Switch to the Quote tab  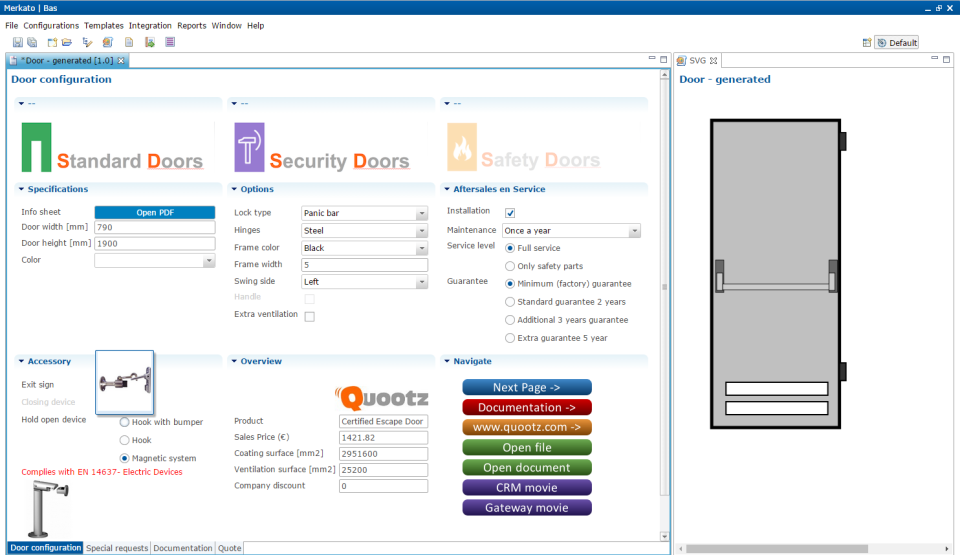pyautogui.click(x=230, y=548)
